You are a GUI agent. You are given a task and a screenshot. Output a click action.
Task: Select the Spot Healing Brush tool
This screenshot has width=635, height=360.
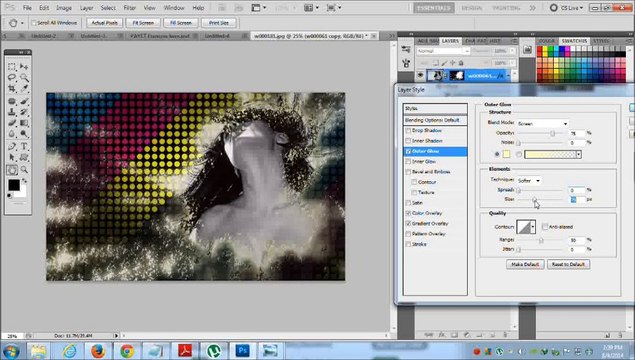12,101
